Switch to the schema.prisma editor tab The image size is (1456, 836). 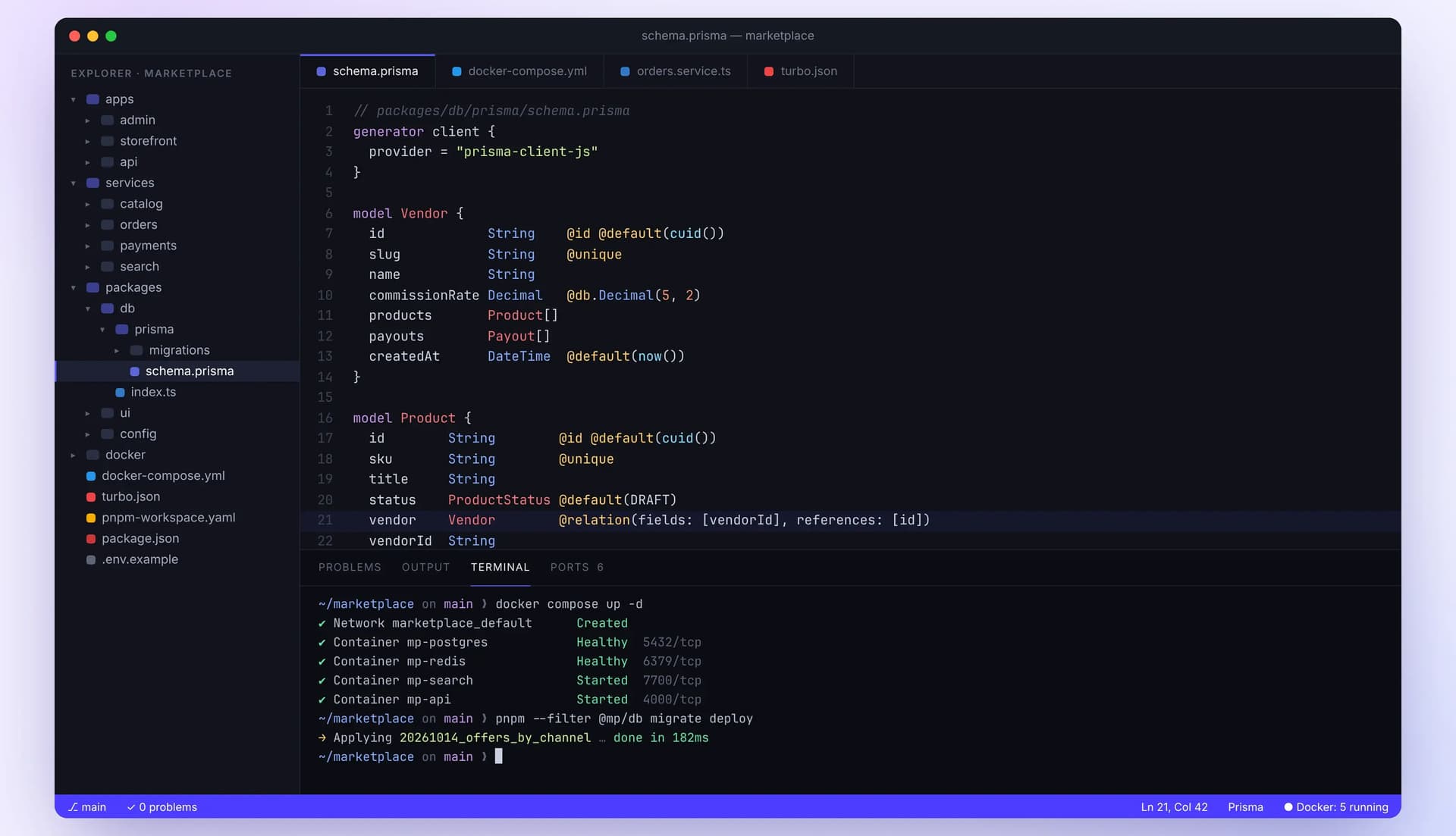click(368, 71)
